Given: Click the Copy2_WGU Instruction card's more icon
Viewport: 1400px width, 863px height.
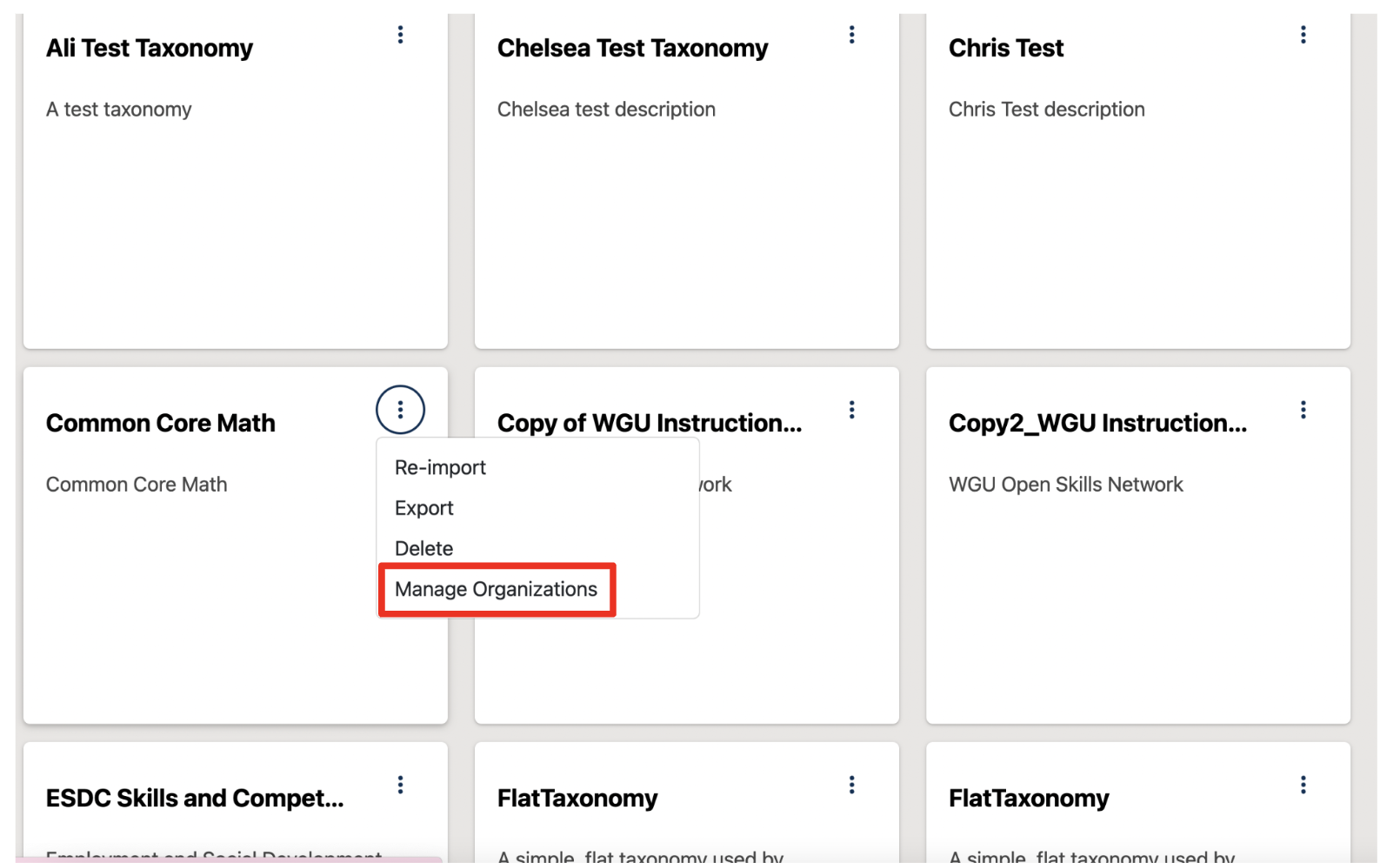Looking at the screenshot, I should tap(1303, 410).
